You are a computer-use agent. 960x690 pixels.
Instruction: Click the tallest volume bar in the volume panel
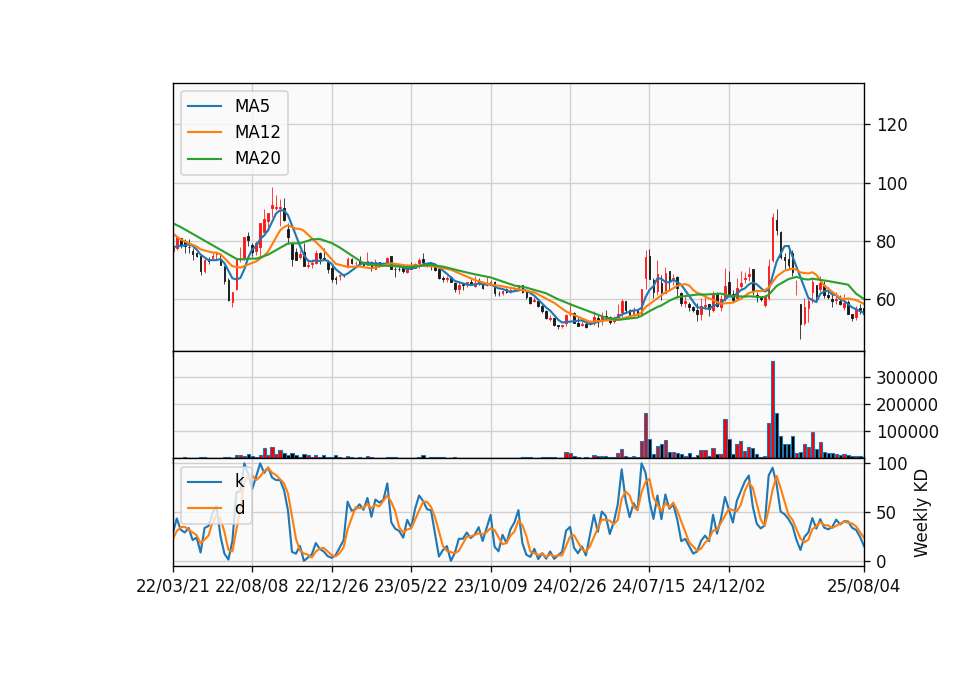click(773, 410)
